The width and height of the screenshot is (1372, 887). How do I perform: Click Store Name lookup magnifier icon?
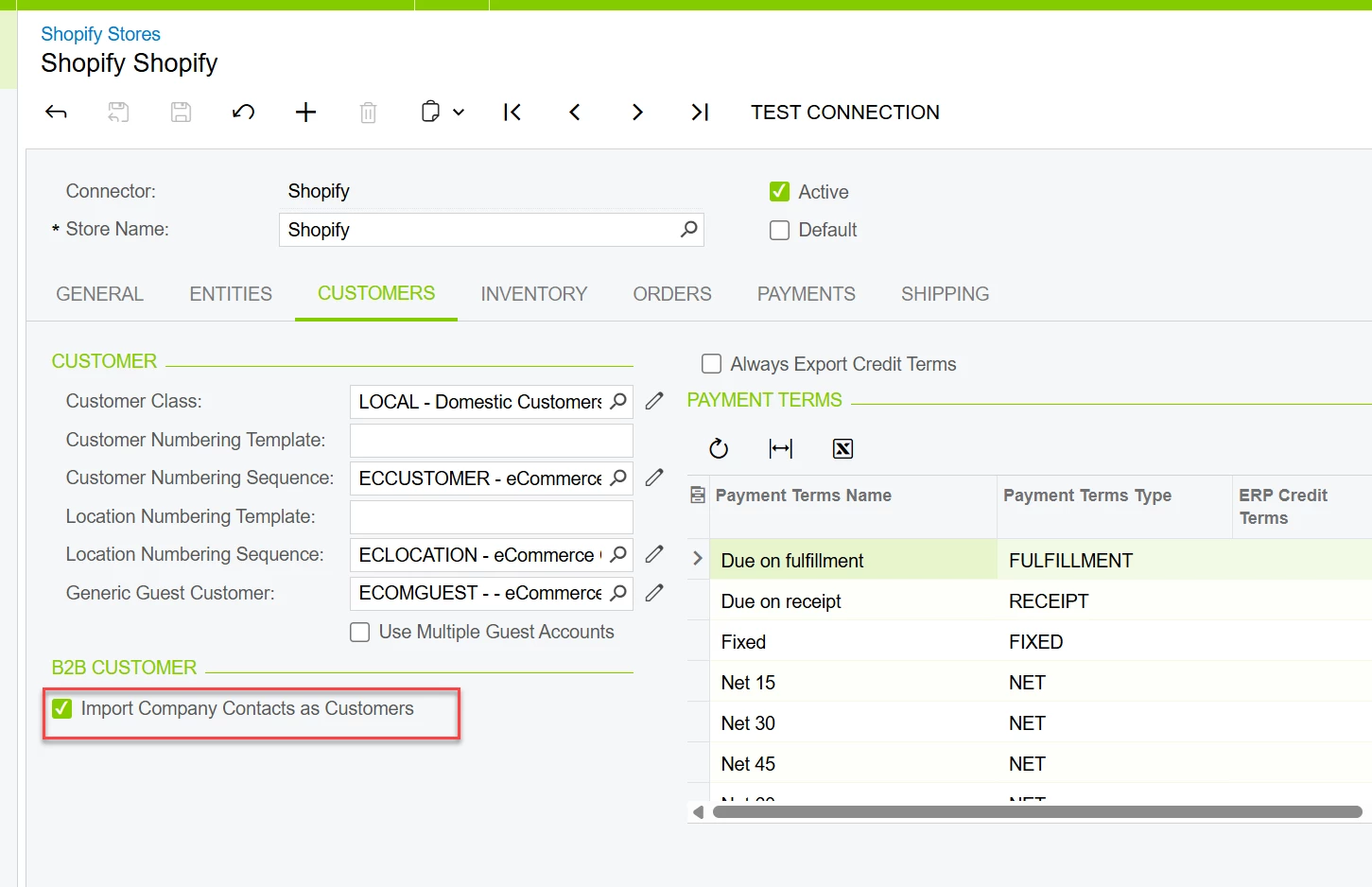(689, 230)
